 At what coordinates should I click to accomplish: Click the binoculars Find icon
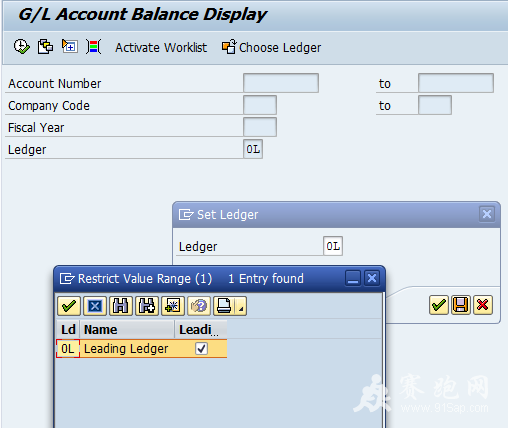[x=121, y=306]
